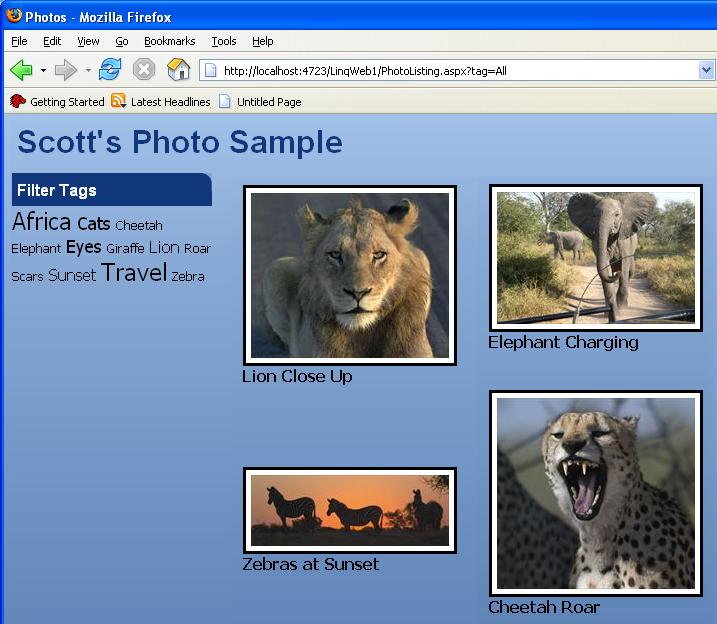Open the zebras at sunset thumbnail
Screen dimensions: 717x624
[x=350, y=510]
